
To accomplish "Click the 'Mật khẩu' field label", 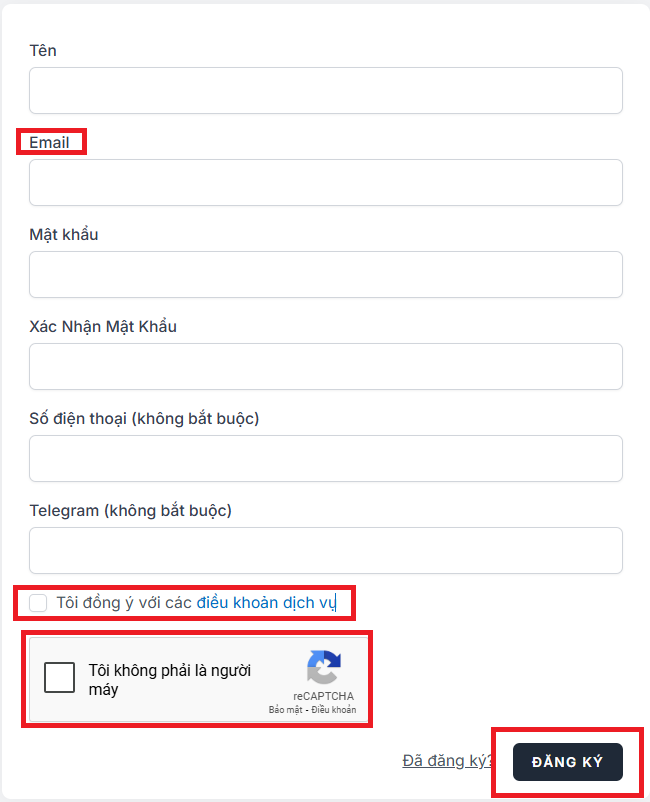I will pos(64,235).
